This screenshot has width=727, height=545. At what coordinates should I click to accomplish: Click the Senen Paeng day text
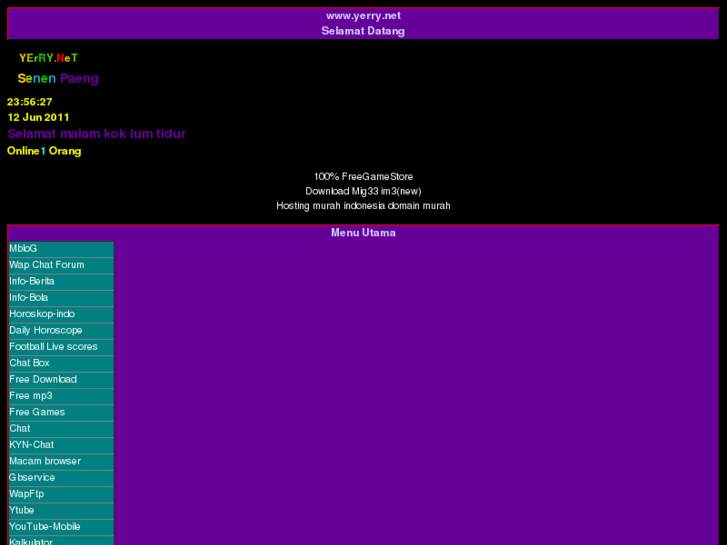point(58,78)
